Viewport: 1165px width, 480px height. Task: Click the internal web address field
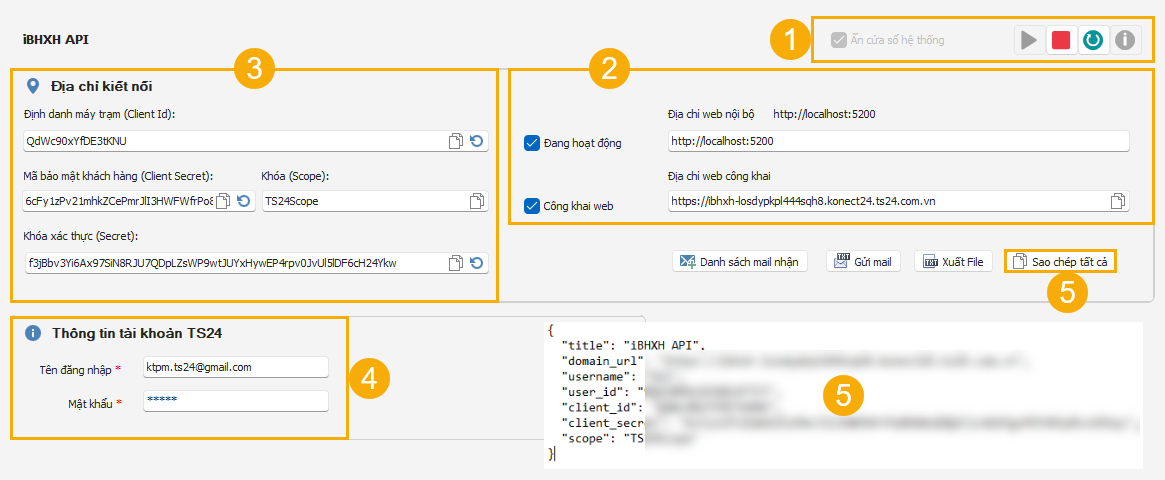(x=898, y=141)
